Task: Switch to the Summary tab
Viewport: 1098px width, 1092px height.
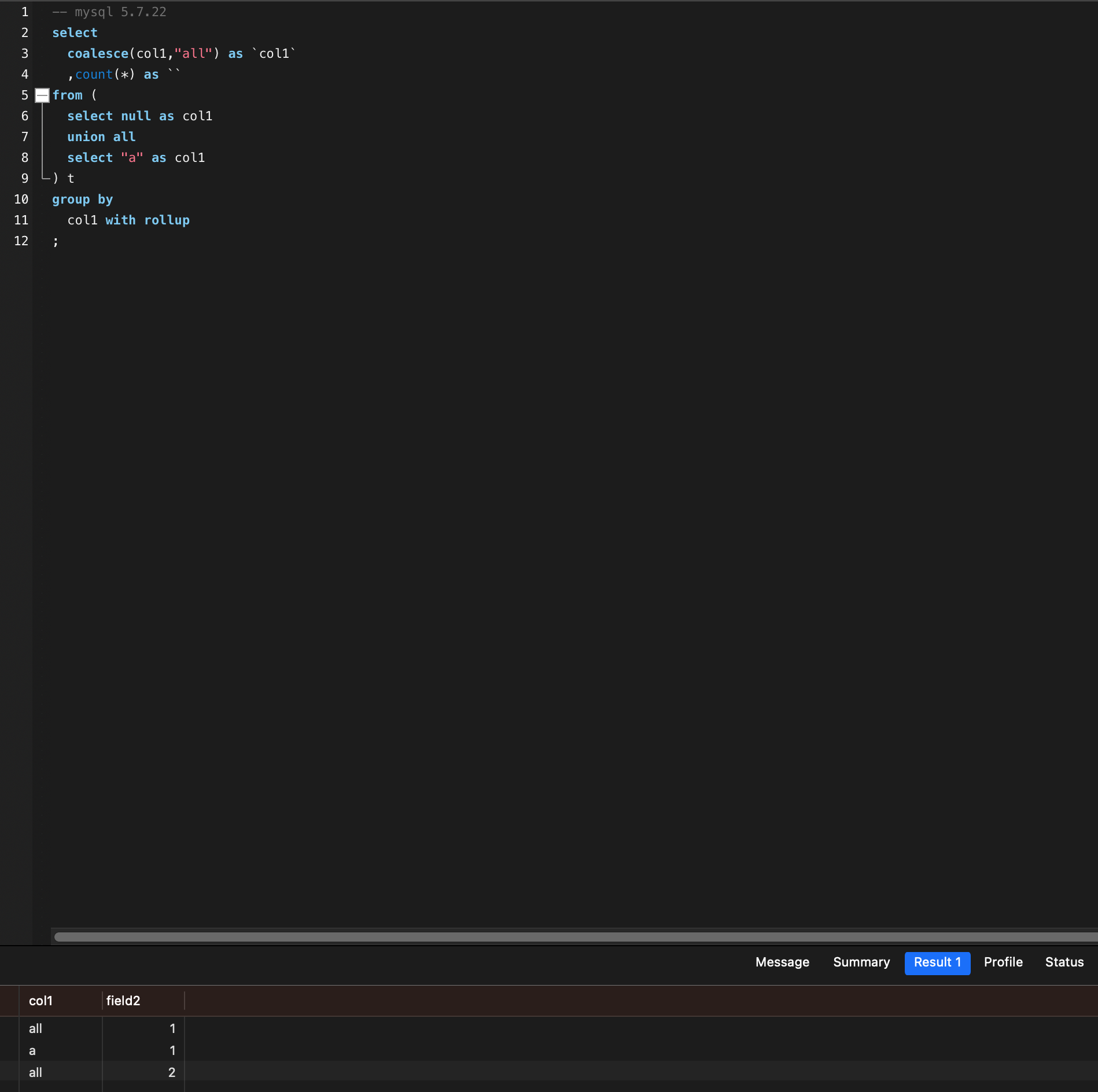Action: [x=861, y=962]
